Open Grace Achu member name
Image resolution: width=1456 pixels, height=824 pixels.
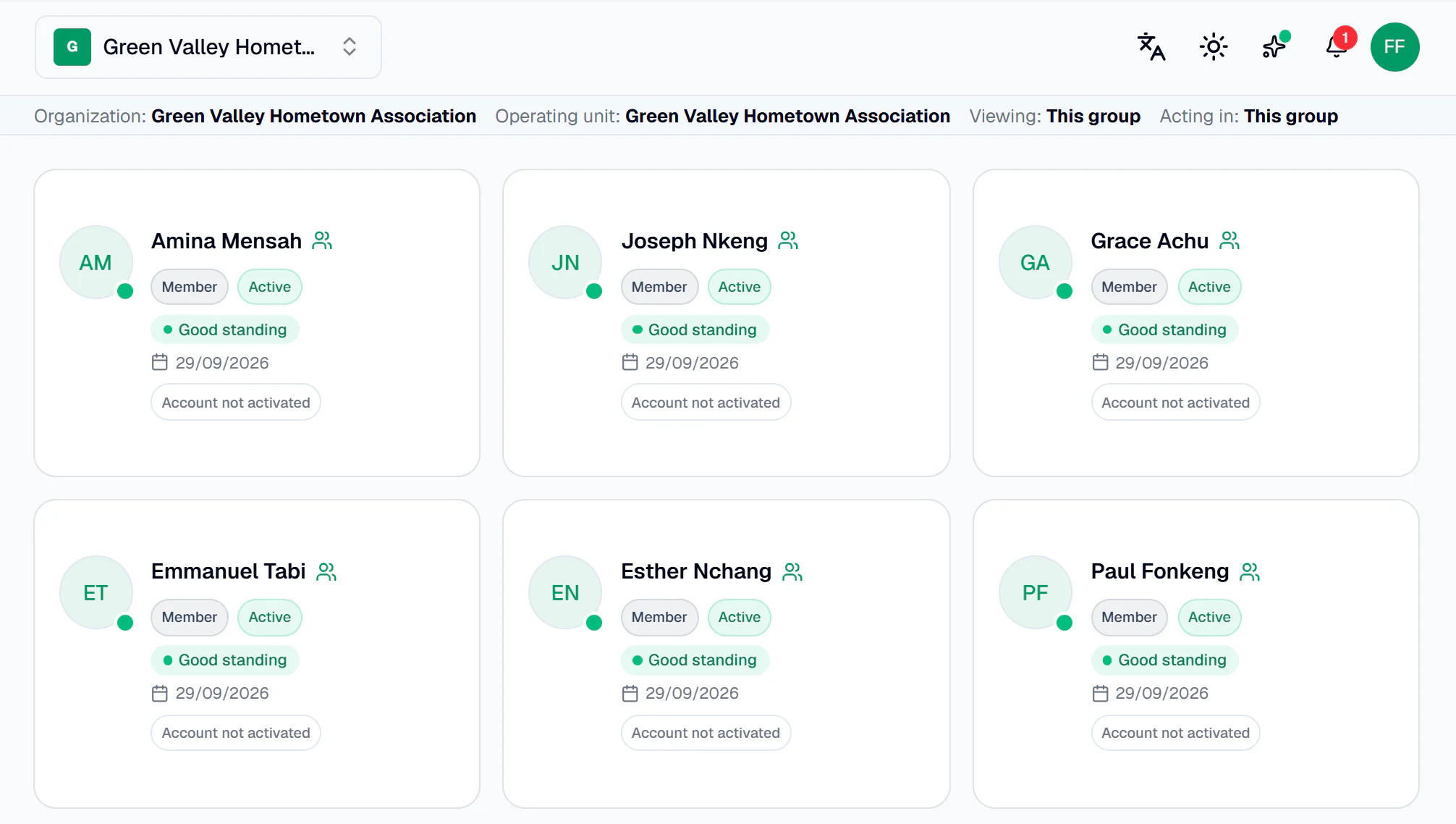[x=1149, y=240]
